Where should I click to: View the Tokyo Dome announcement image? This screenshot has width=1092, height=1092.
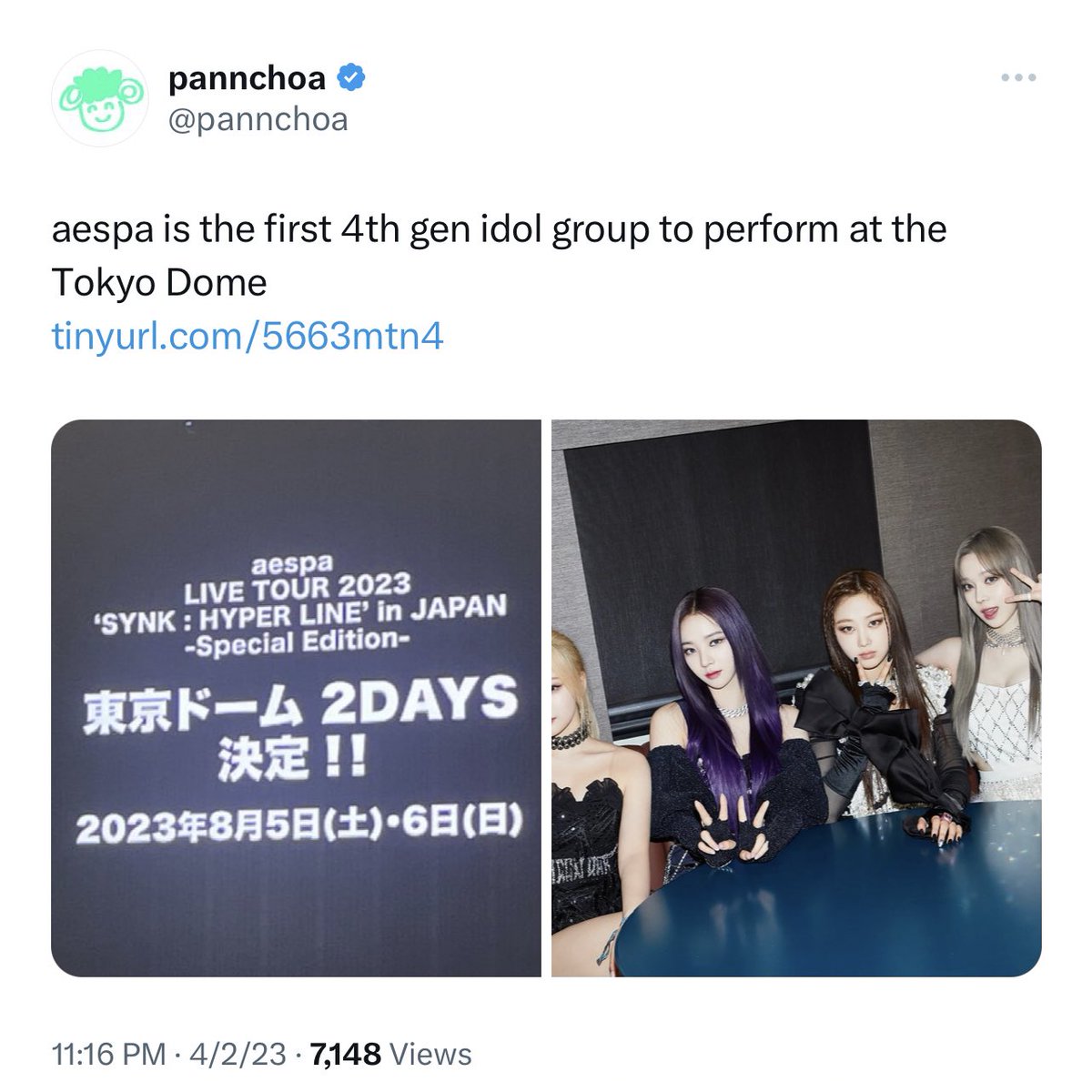pyautogui.click(x=296, y=698)
